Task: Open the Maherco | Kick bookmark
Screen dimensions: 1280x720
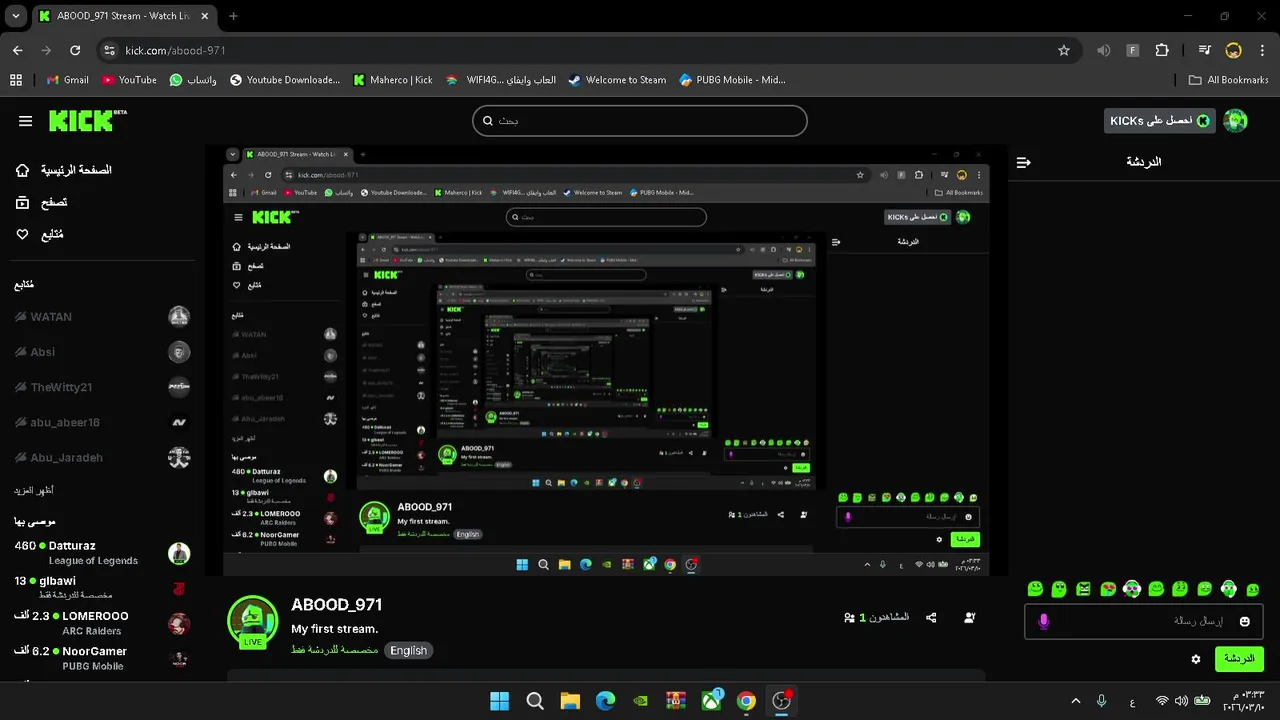Action: tap(393, 80)
